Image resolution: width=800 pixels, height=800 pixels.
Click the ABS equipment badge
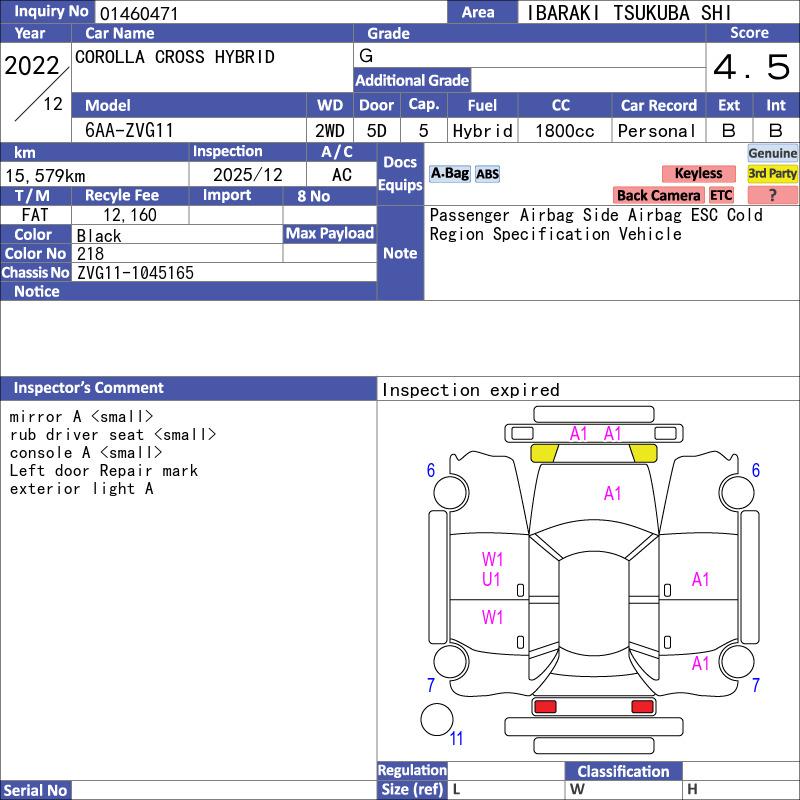[x=487, y=174]
